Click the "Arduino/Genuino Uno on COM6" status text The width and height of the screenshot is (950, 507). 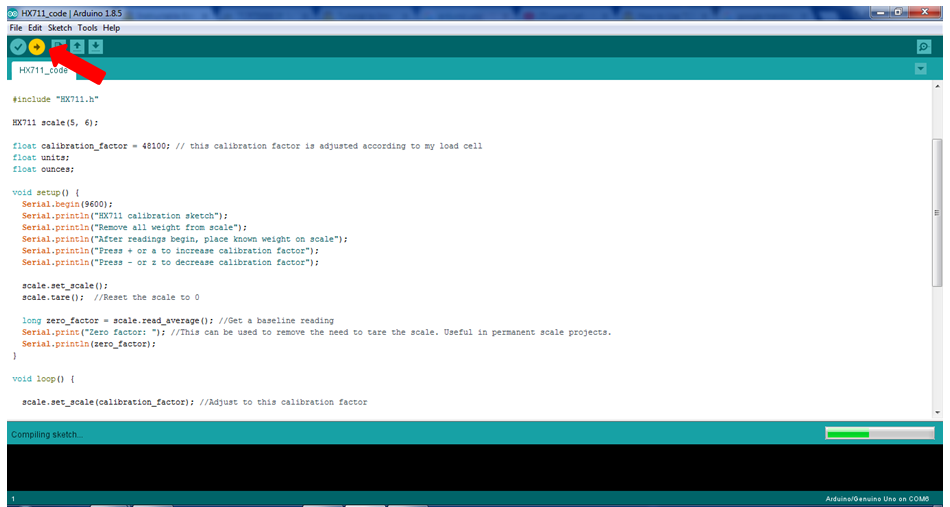pos(877,499)
